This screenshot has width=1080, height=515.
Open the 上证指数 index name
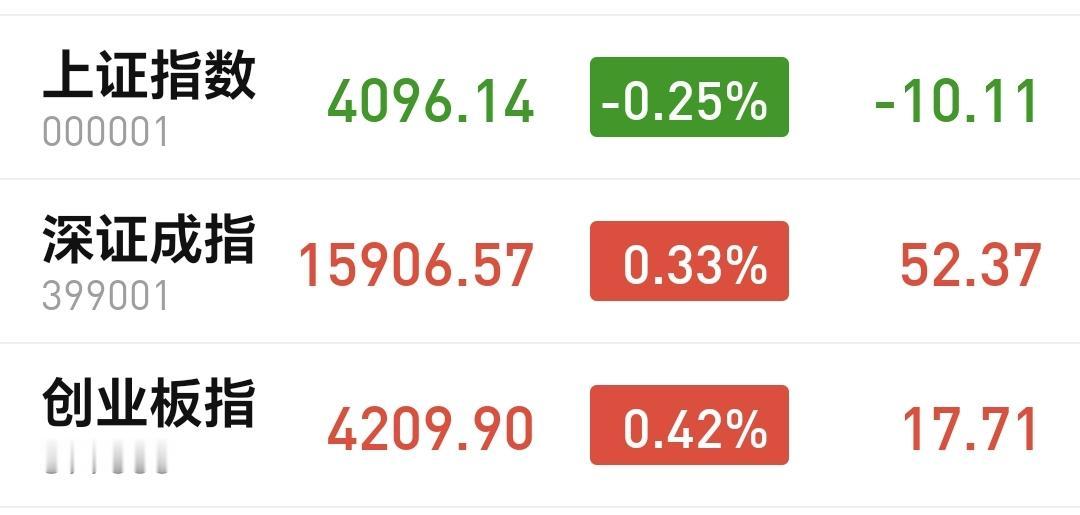(149, 76)
